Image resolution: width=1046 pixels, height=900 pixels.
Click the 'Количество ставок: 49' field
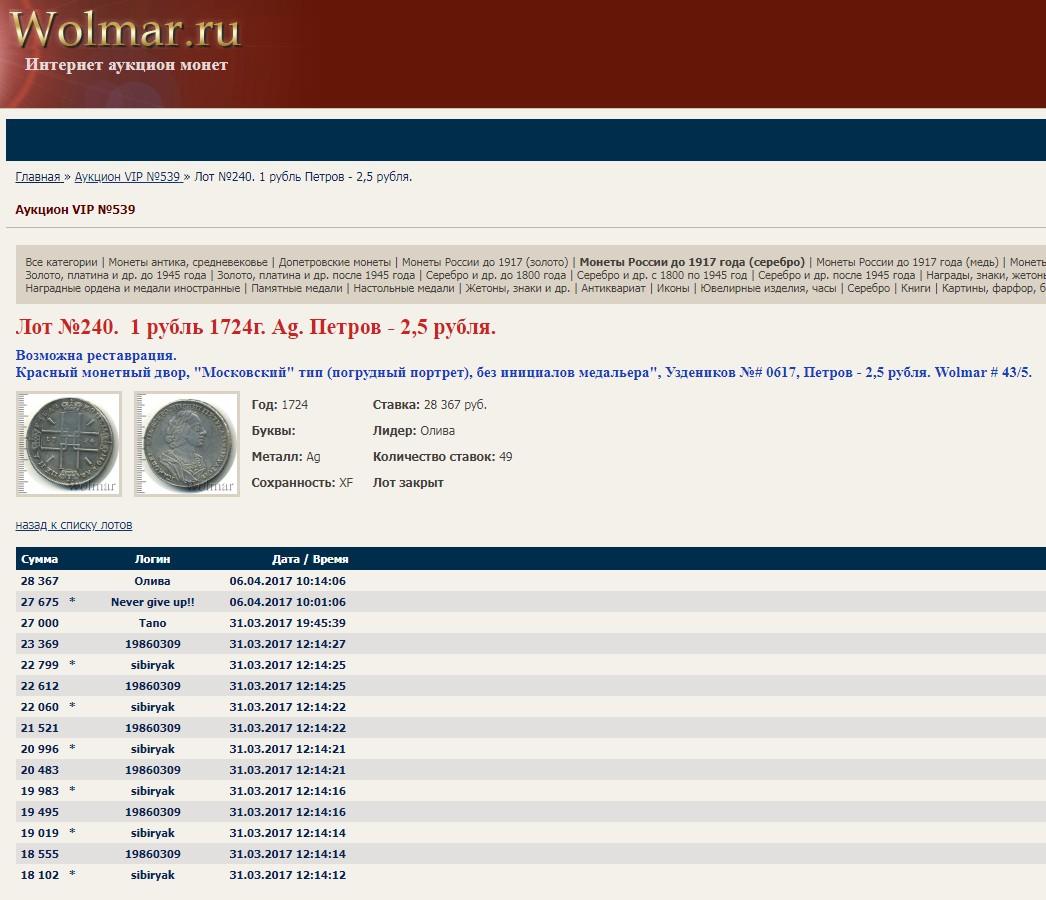click(x=442, y=457)
